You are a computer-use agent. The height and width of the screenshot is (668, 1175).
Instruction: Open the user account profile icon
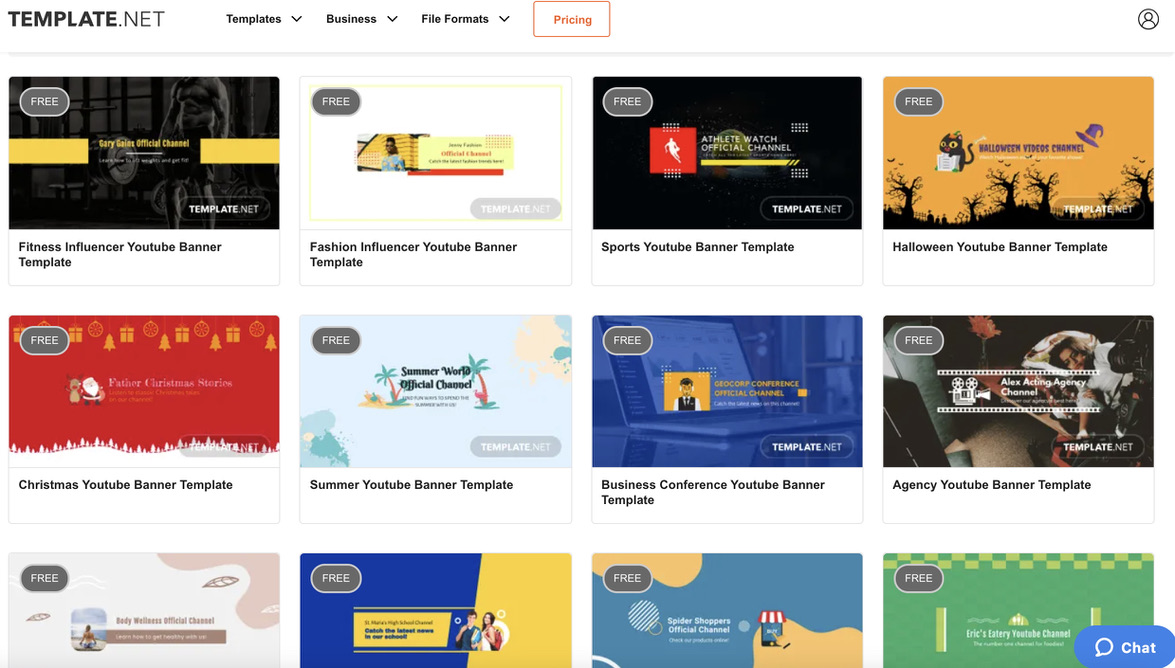[1148, 19]
